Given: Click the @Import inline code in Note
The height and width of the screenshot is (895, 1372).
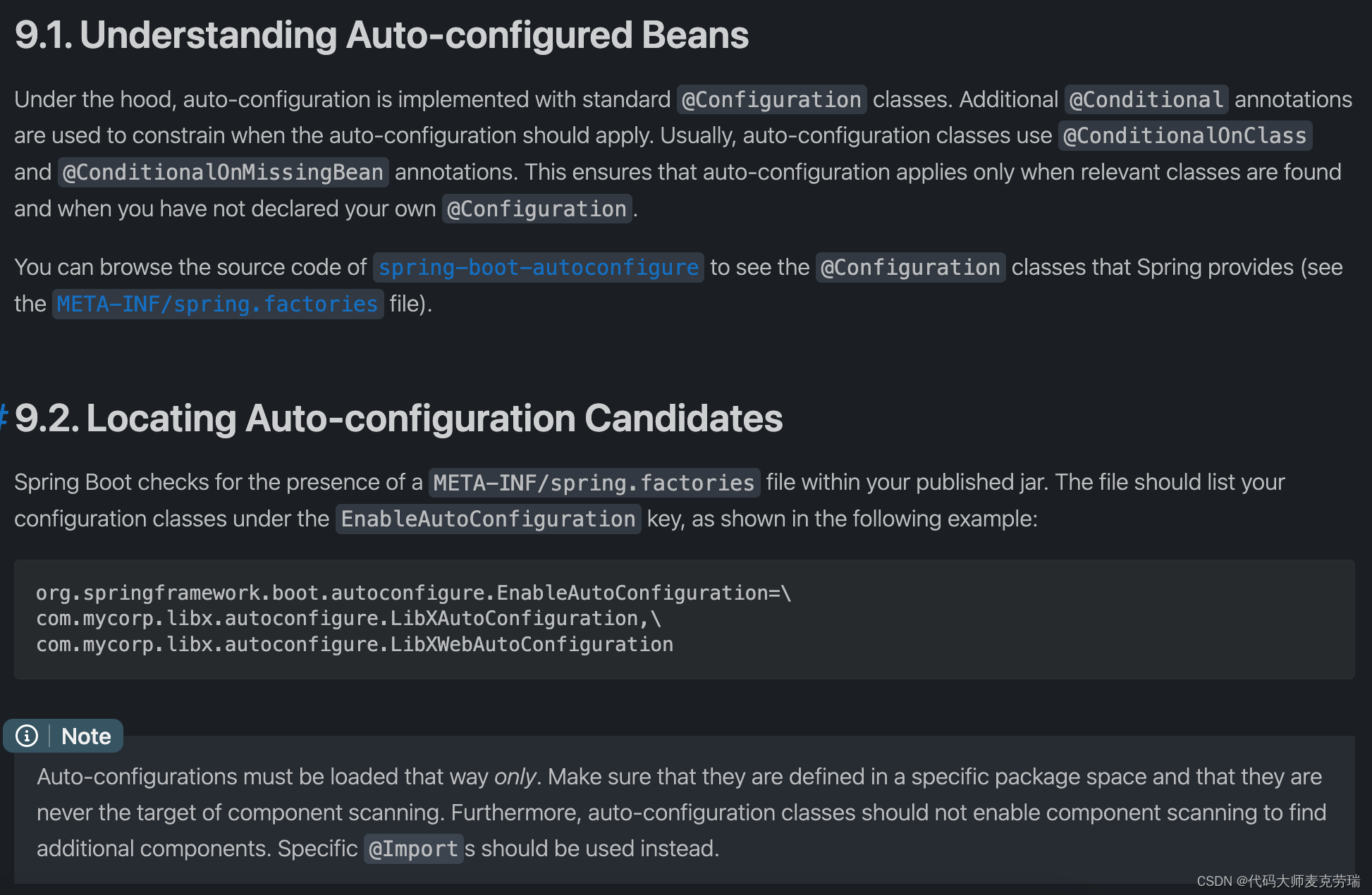Looking at the screenshot, I should [x=413, y=849].
